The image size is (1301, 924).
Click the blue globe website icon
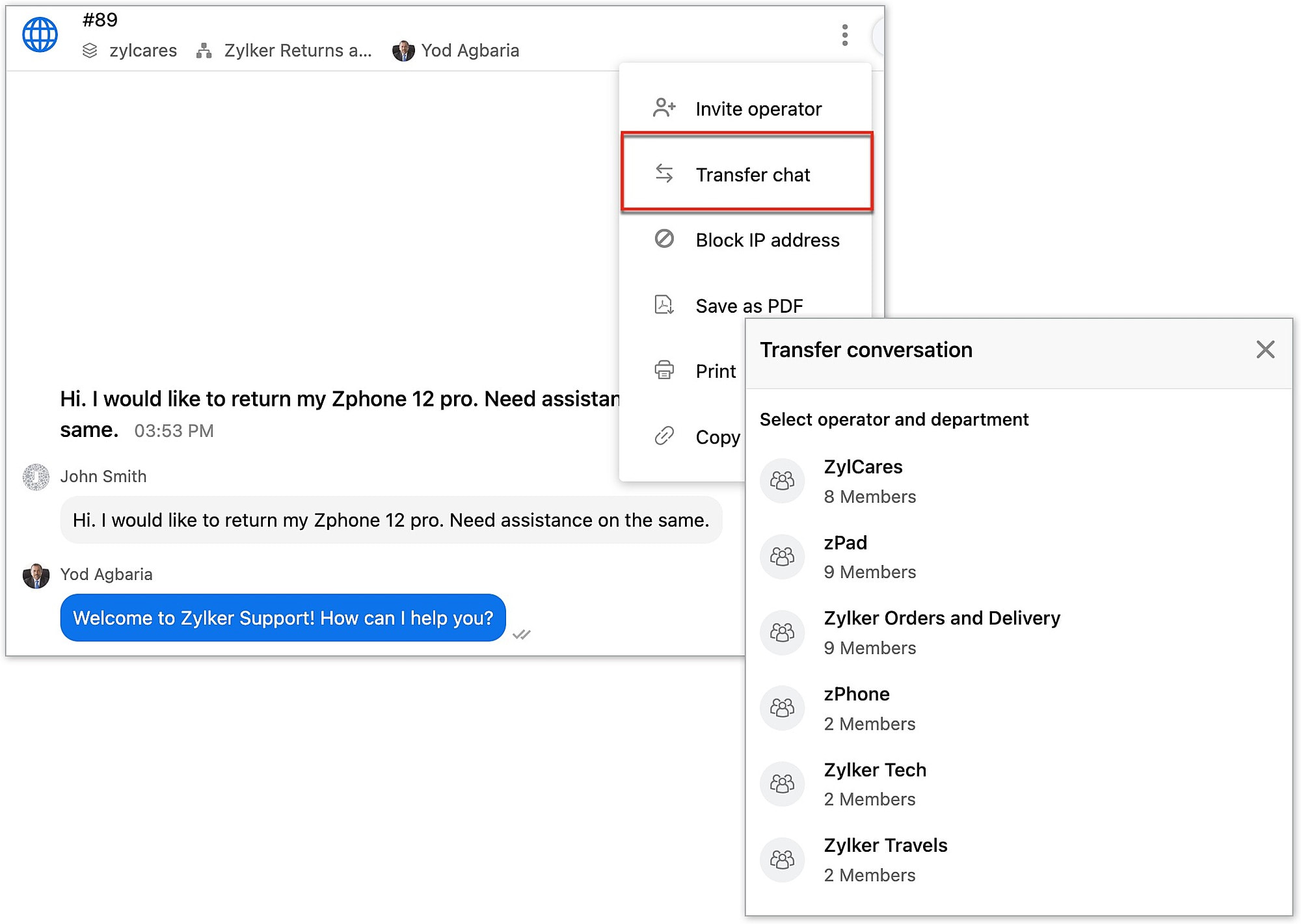click(40, 34)
